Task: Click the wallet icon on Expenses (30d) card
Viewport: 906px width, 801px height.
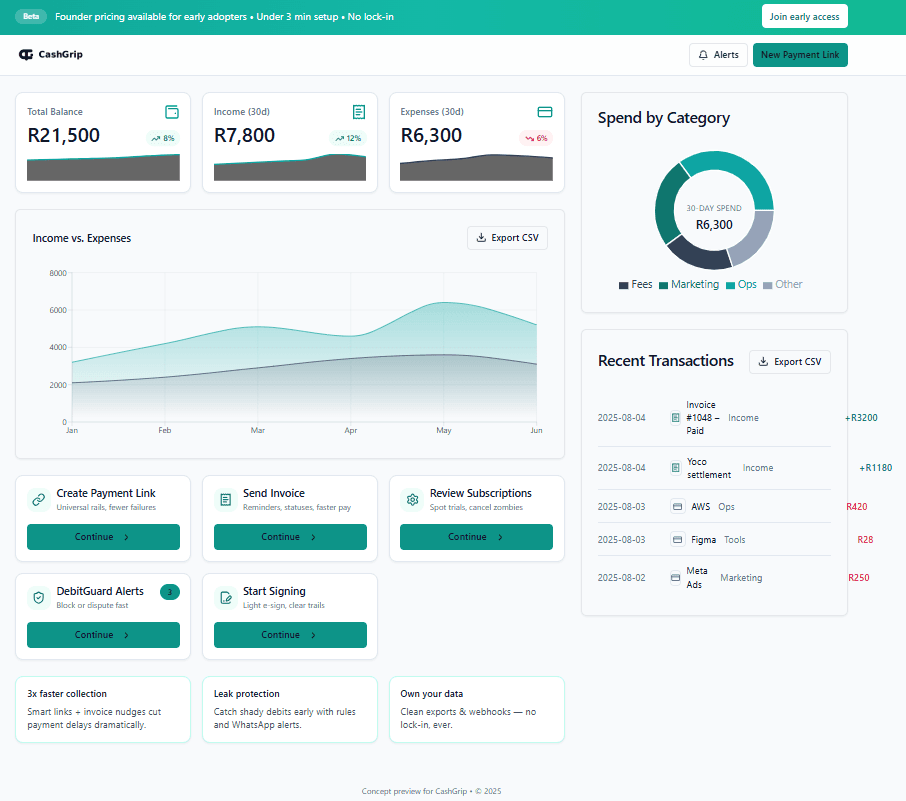Action: 545,112
